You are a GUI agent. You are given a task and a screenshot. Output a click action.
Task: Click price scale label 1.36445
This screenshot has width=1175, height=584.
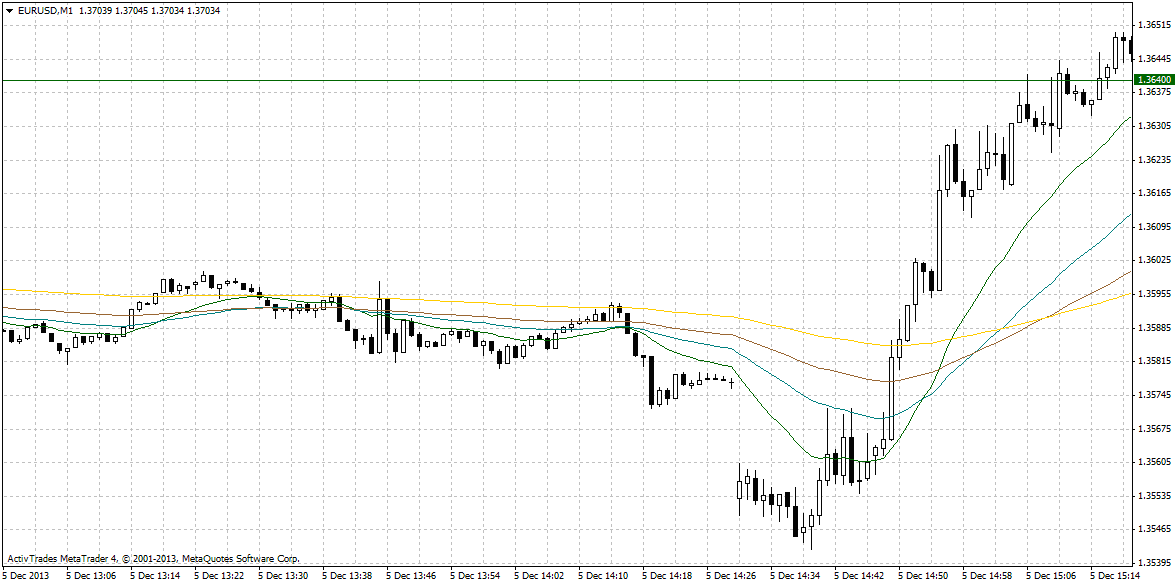pos(1154,58)
